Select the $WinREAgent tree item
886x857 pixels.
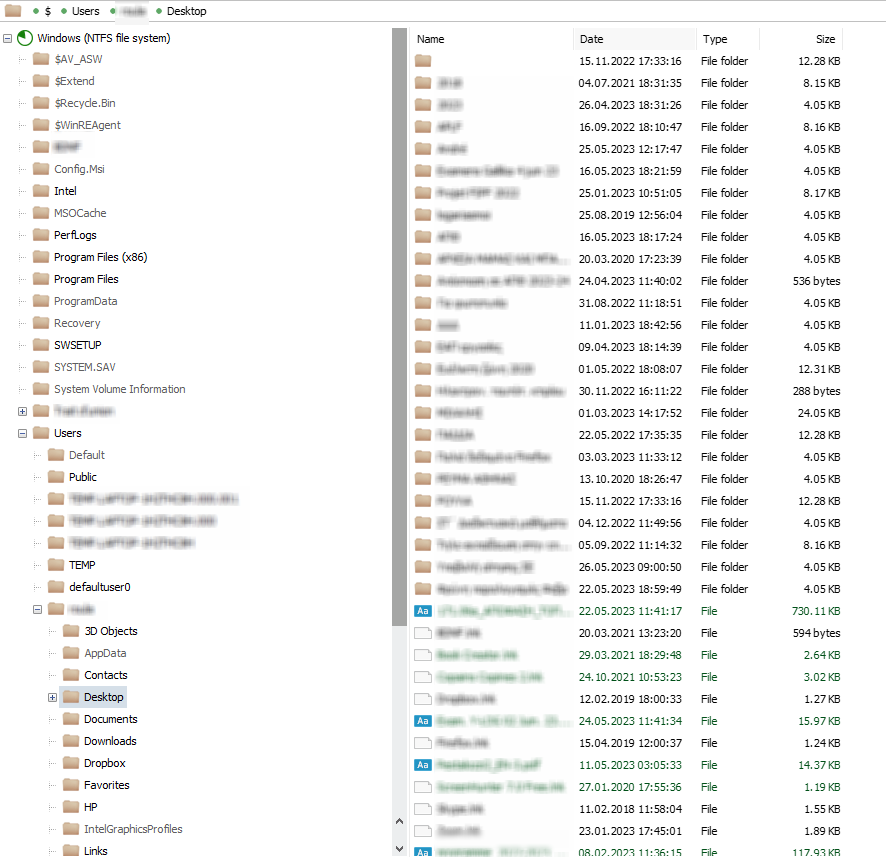tap(87, 125)
